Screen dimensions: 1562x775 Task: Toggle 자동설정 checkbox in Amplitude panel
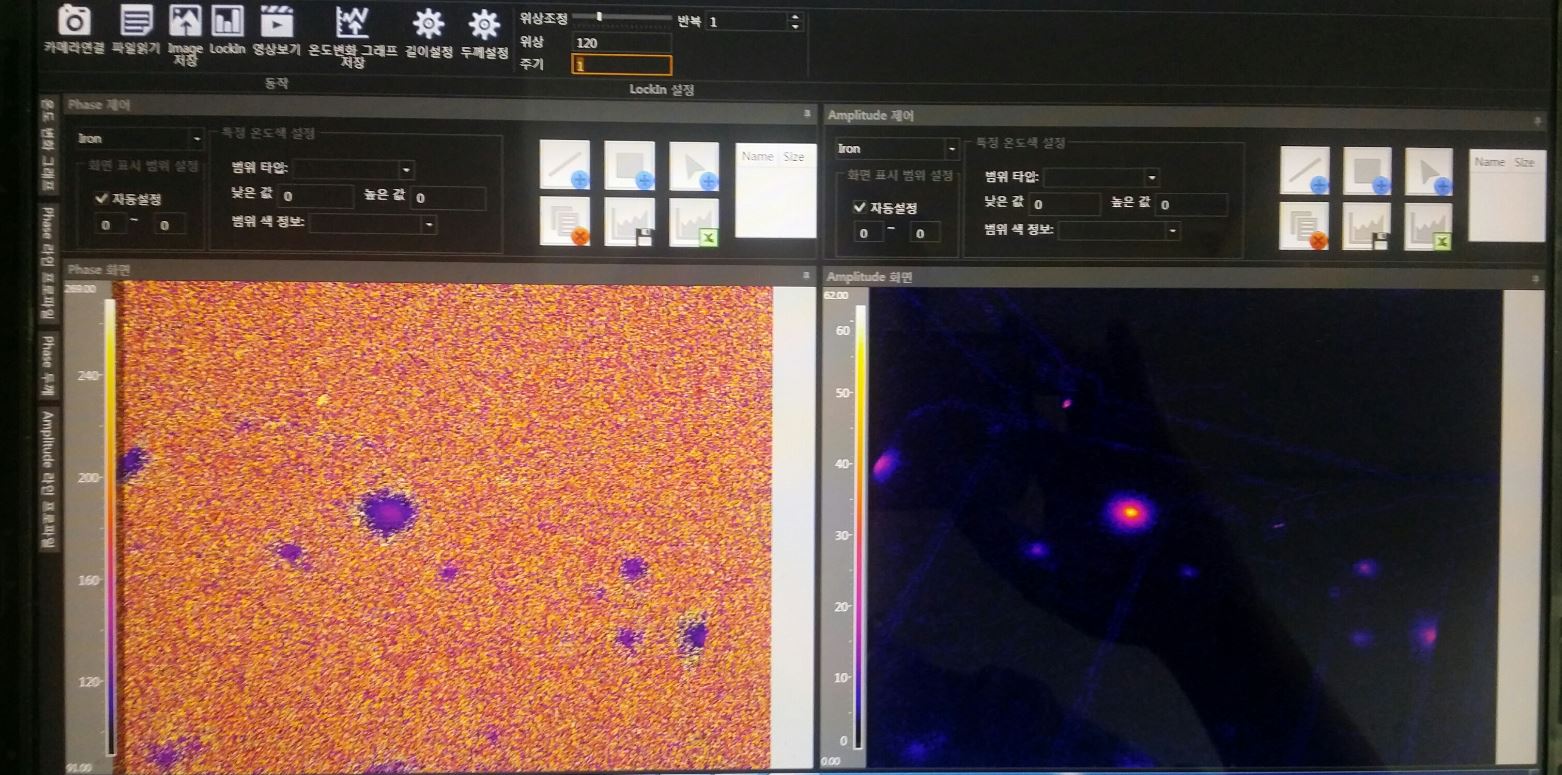click(859, 207)
